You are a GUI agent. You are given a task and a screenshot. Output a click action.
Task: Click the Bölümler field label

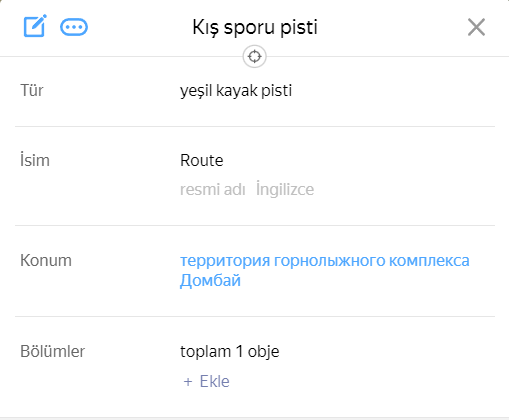click(x=53, y=351)
